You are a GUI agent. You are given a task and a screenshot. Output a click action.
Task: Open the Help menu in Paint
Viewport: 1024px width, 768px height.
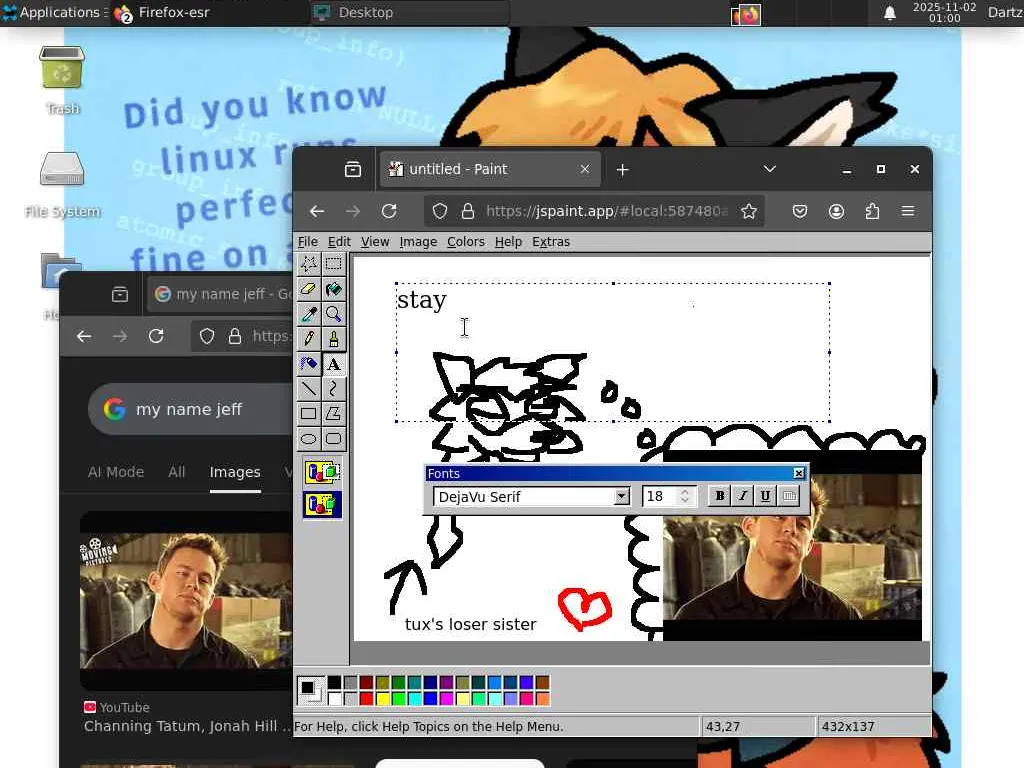(508, 242)
